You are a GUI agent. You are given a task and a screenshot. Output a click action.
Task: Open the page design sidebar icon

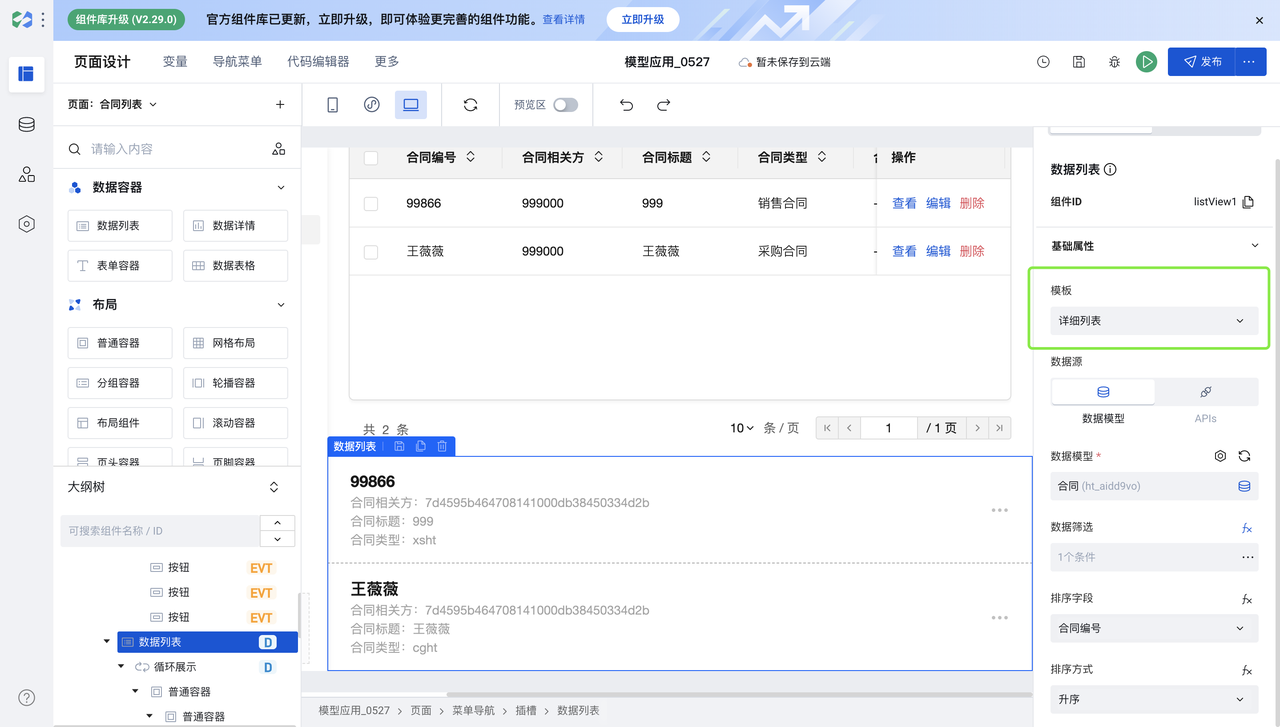pyautogui.click(x=26, y=74)
